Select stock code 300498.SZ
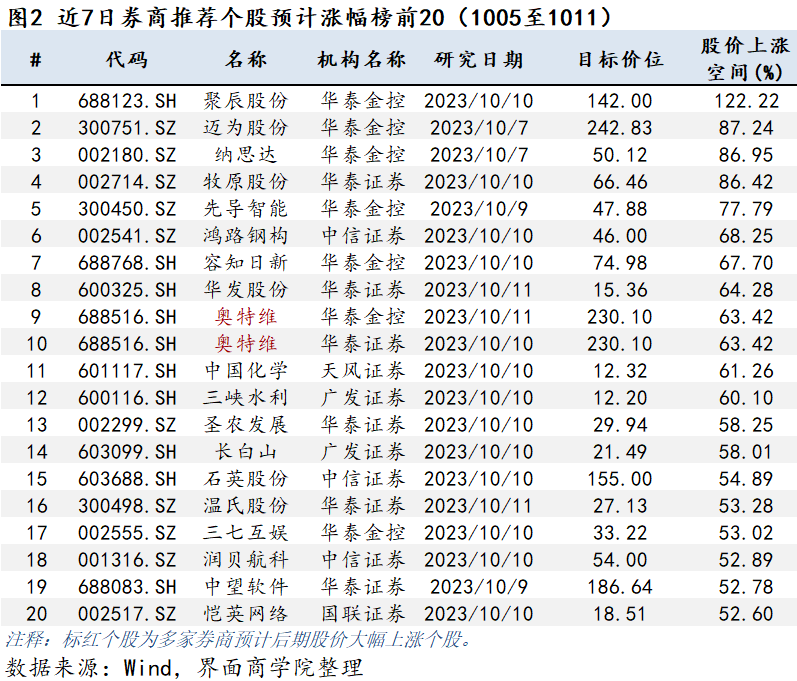 (x=127, y=506)
